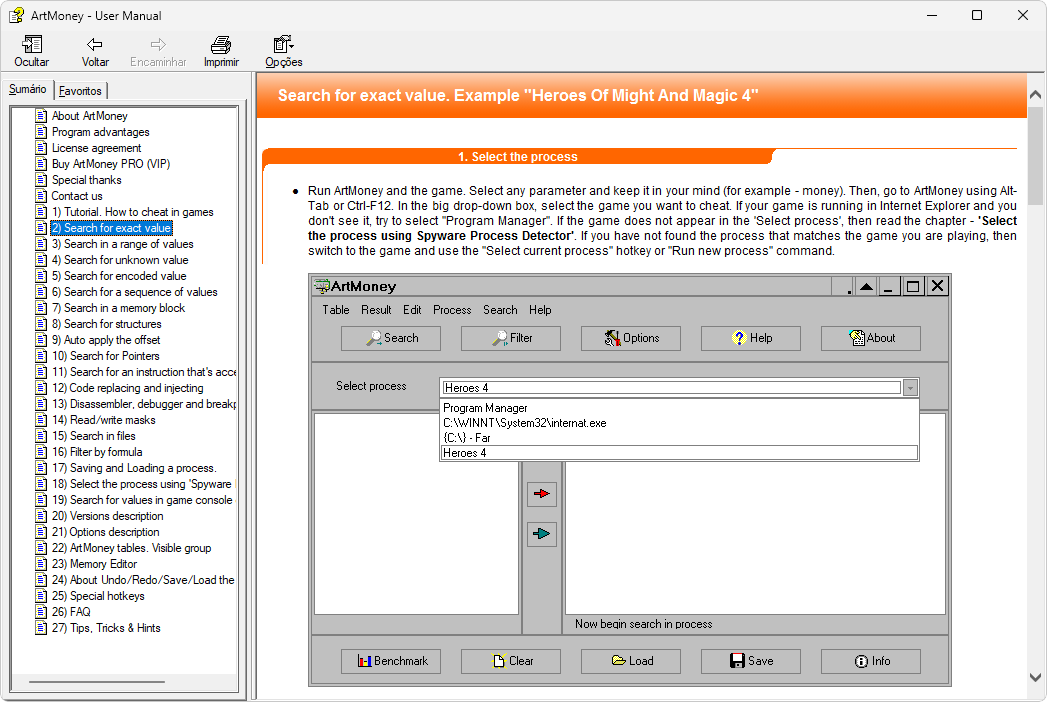Click the content pane scroll down arrow

pos(1036,677)
